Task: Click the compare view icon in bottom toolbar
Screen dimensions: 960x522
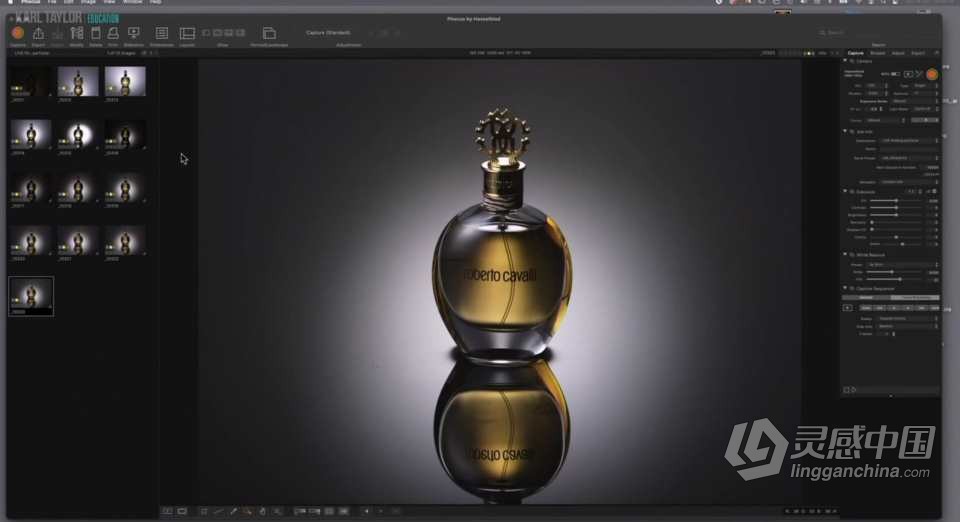Action: pyautogui.click(x=167, y=511)
